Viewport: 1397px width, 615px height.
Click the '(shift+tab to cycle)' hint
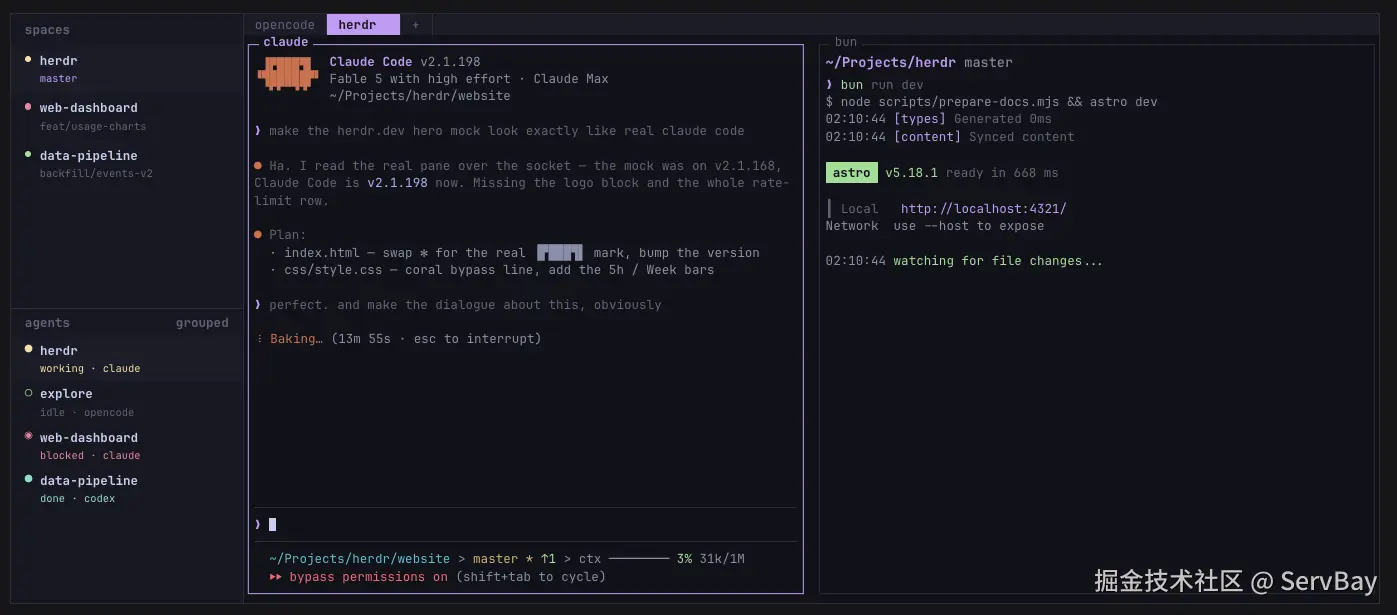530,577
